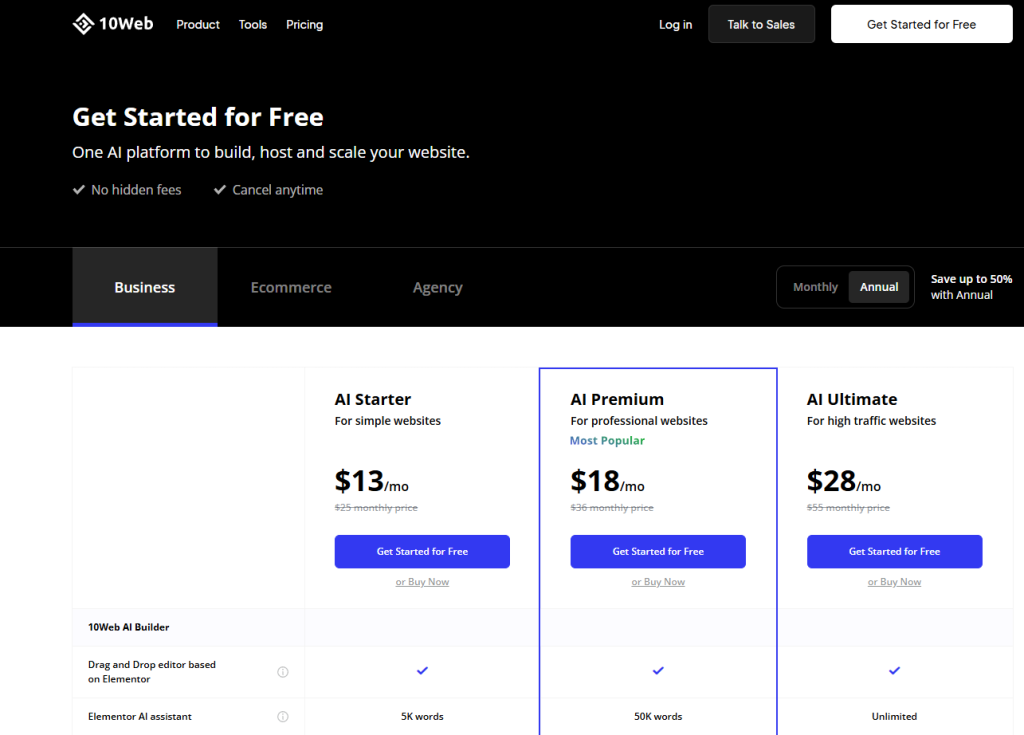Select the Ecommerce tab
Viewport: 1024px width, 735px height.
pos(291,287)
